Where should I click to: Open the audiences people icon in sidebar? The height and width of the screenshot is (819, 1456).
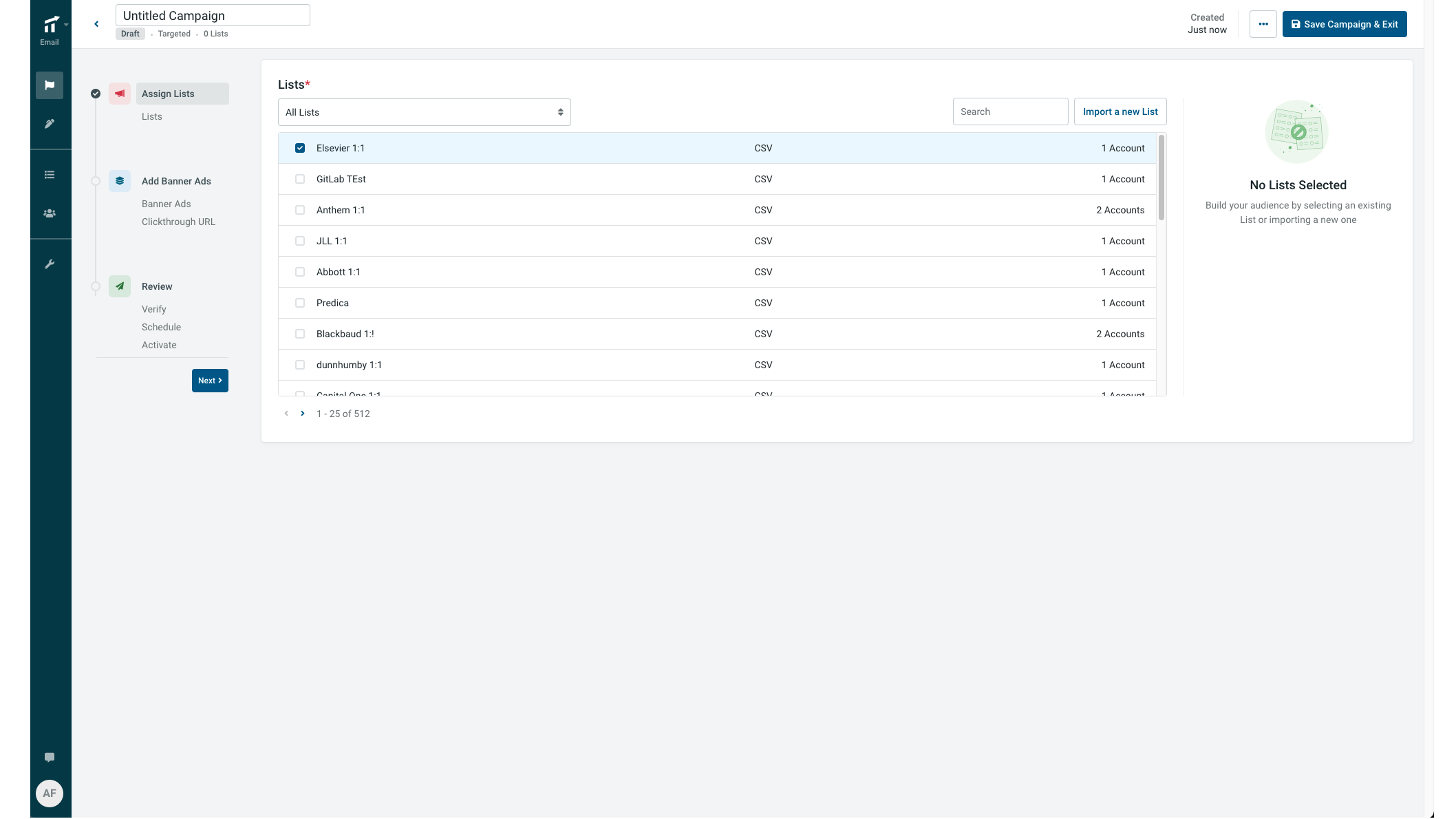[49, 213]
